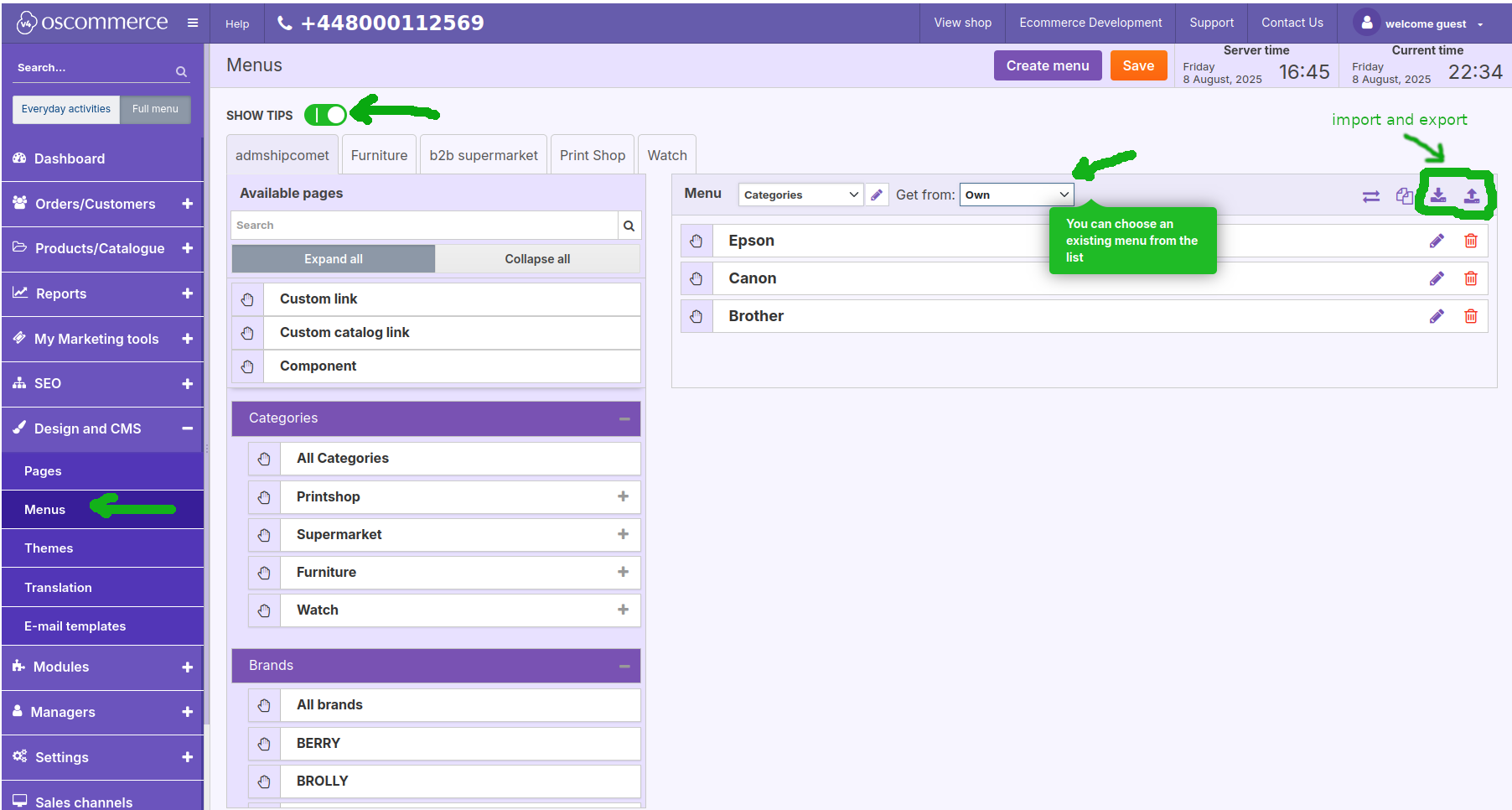Expand the Watch category with plus
This screenshot has width=1512, height=810.
623,610
